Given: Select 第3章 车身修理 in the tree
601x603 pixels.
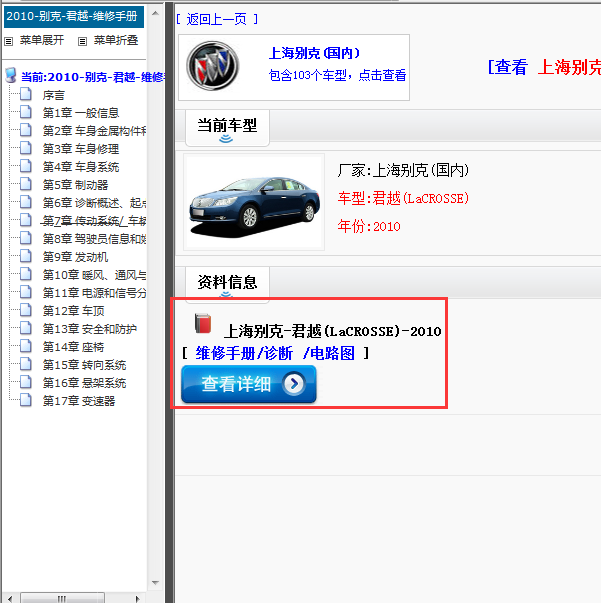Looking at the screenshot, I should [82, 149].
